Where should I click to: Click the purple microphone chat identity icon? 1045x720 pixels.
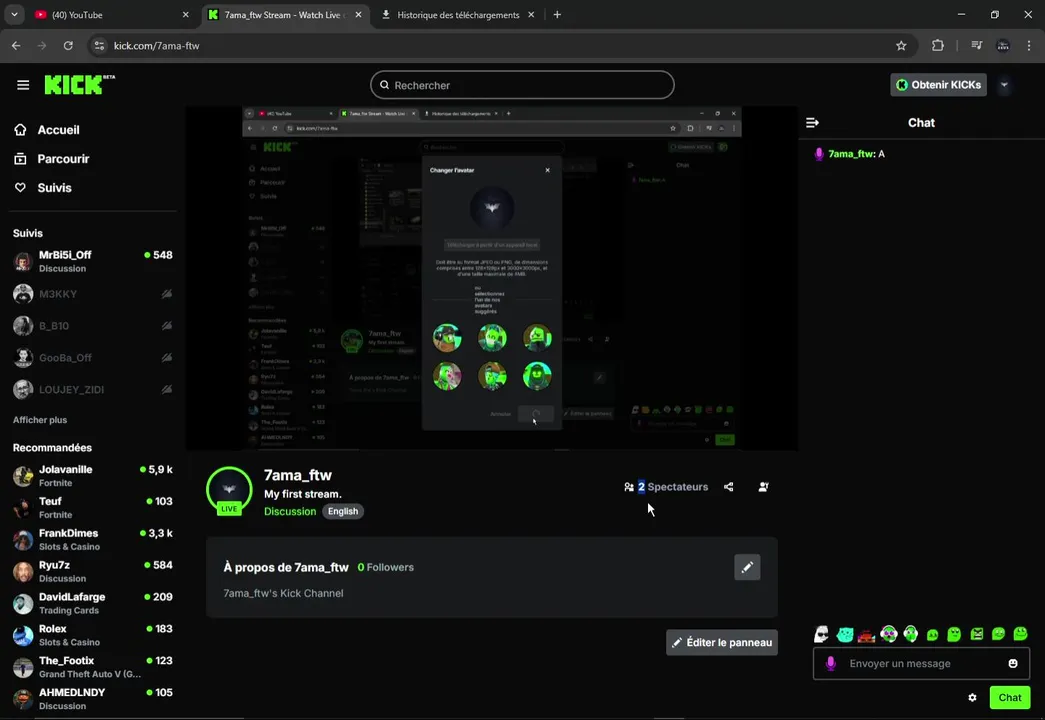tap(830, 664)
